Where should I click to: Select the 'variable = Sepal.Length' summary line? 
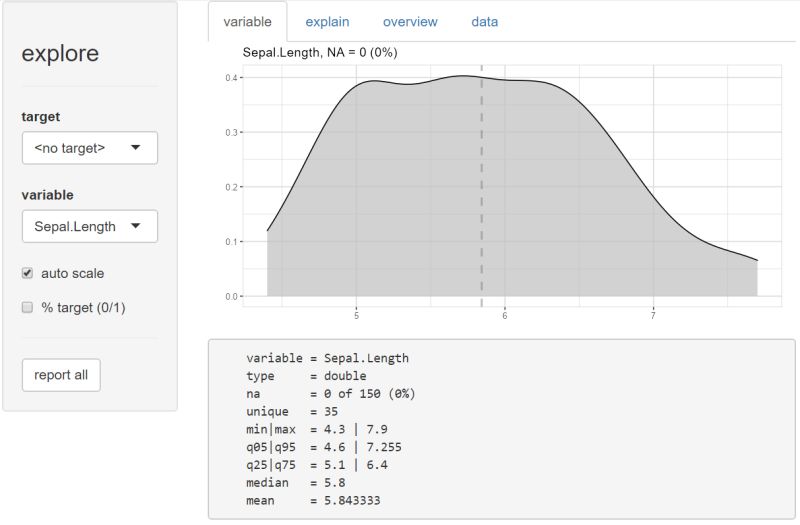328,358
